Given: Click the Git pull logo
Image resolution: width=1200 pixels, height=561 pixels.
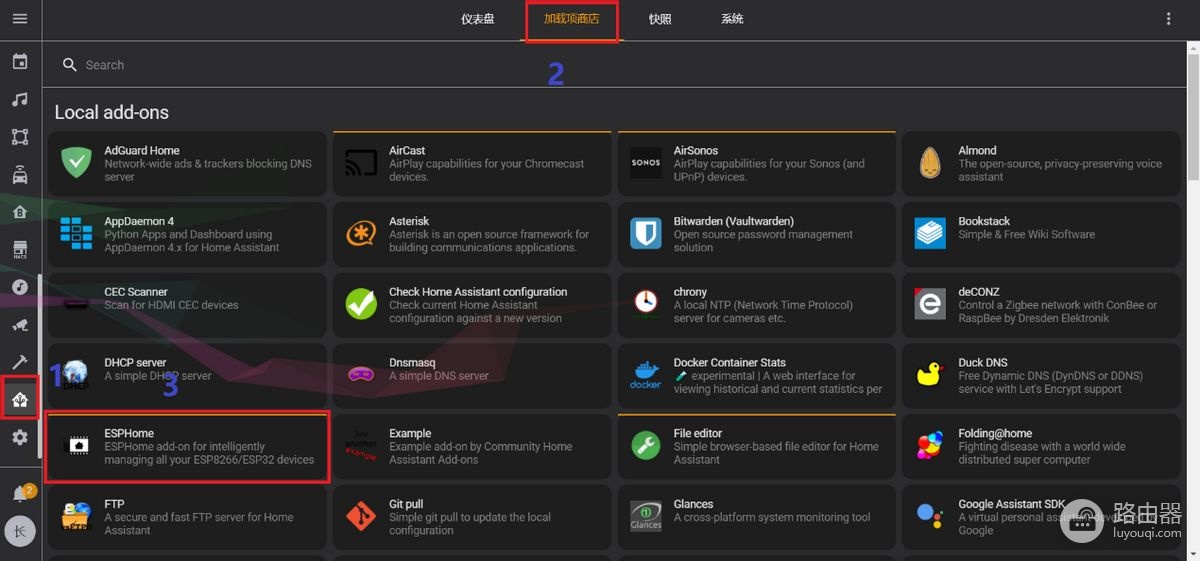Looking at the screenshot, I should tap(361, 517).
